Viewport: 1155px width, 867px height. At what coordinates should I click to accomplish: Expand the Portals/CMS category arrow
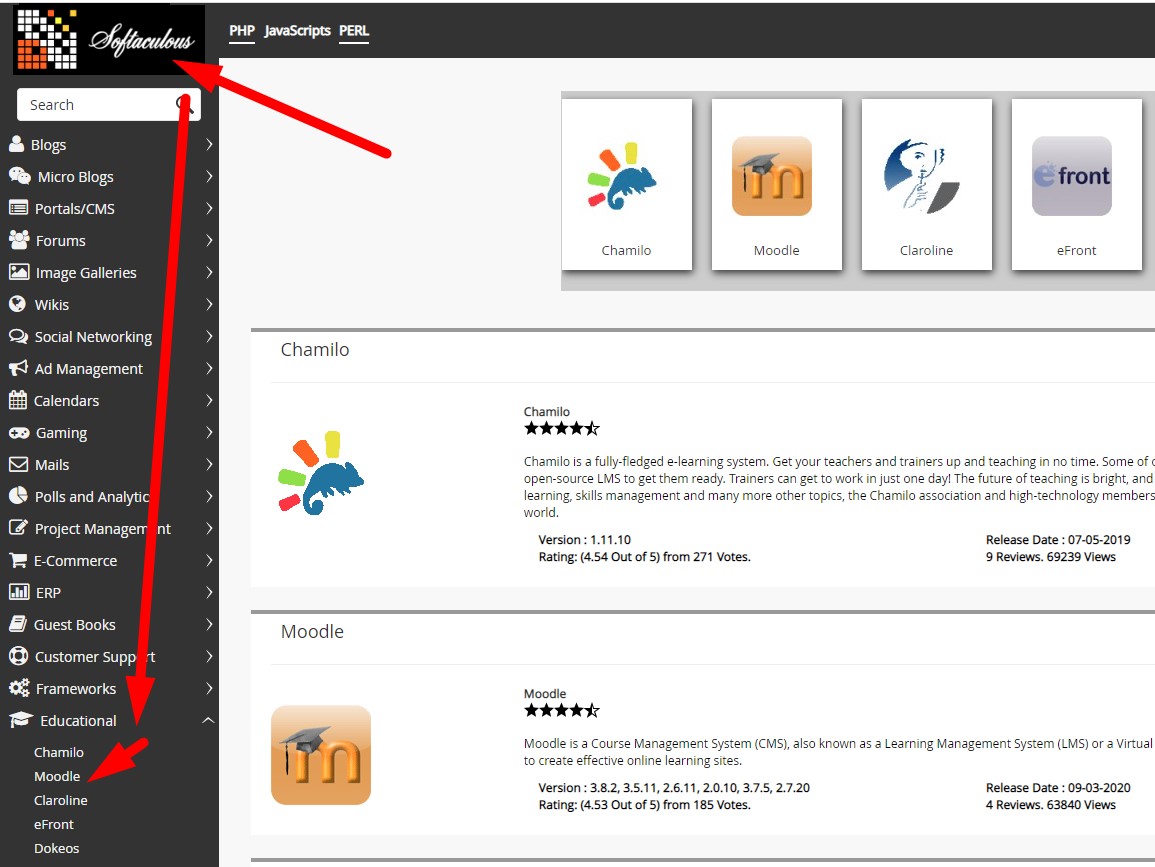(208, 208)
